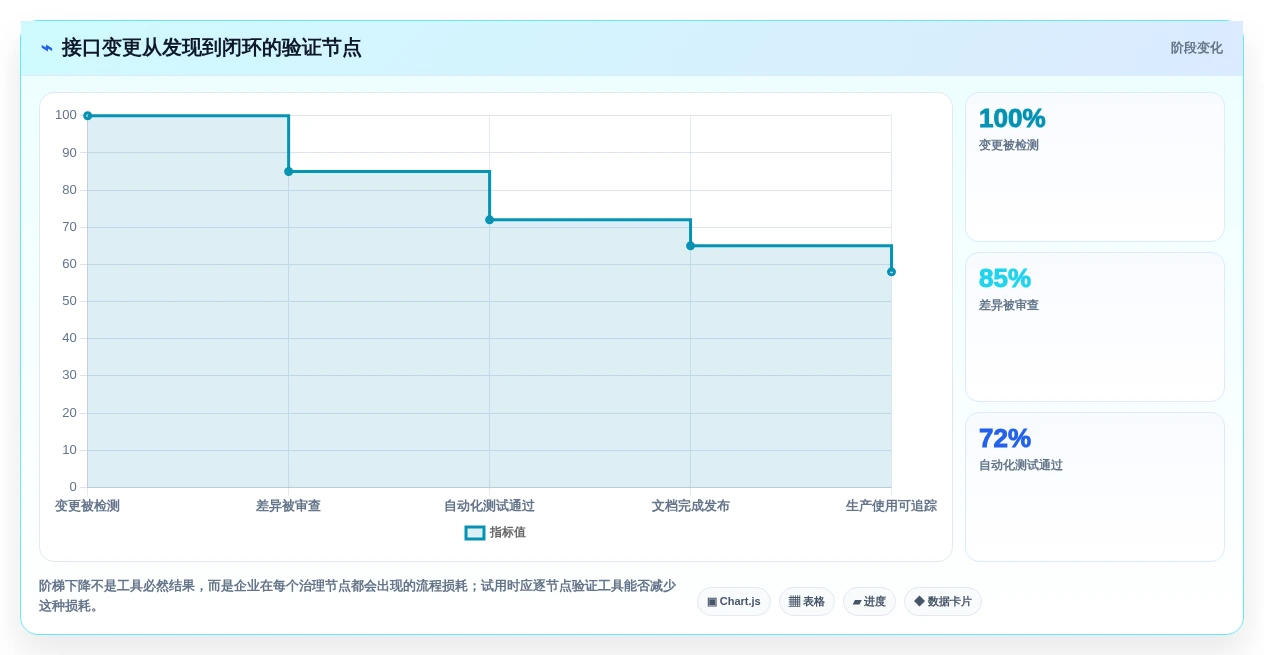Click the x-axis label 差异被审查
The width and height of the screenshot is (1264, 655).
pyautogui.click(x=289, y=506)
